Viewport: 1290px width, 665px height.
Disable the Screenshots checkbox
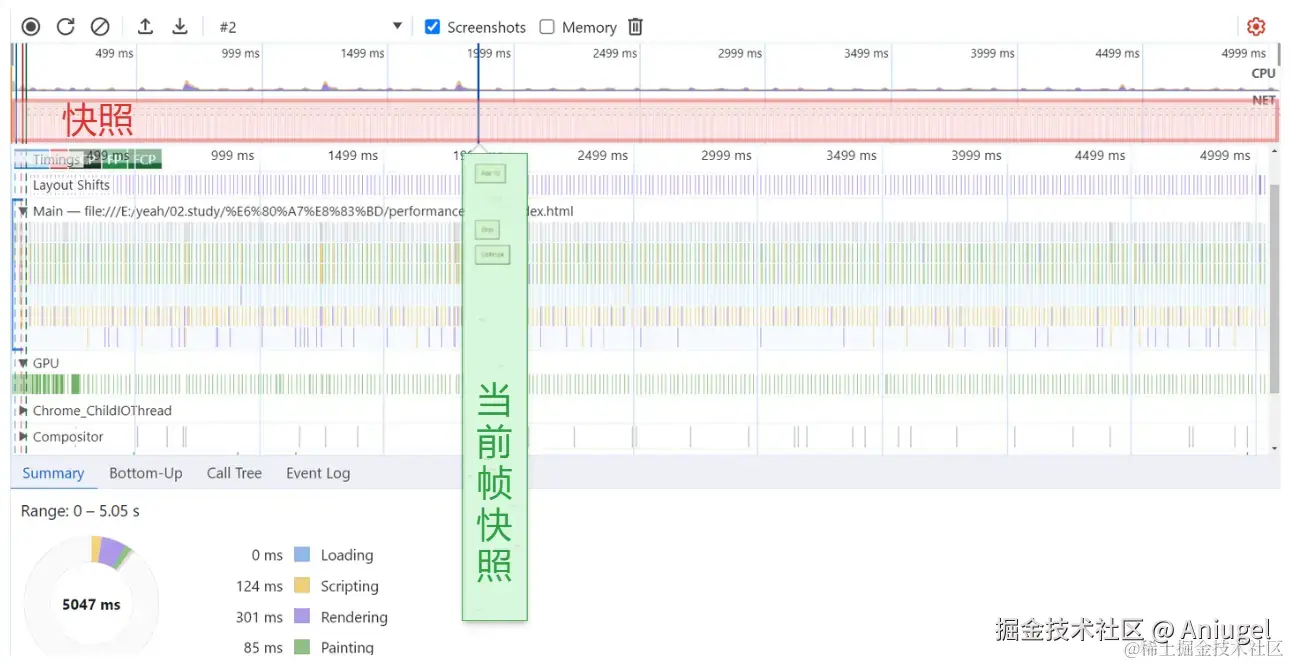pos(433,27)
